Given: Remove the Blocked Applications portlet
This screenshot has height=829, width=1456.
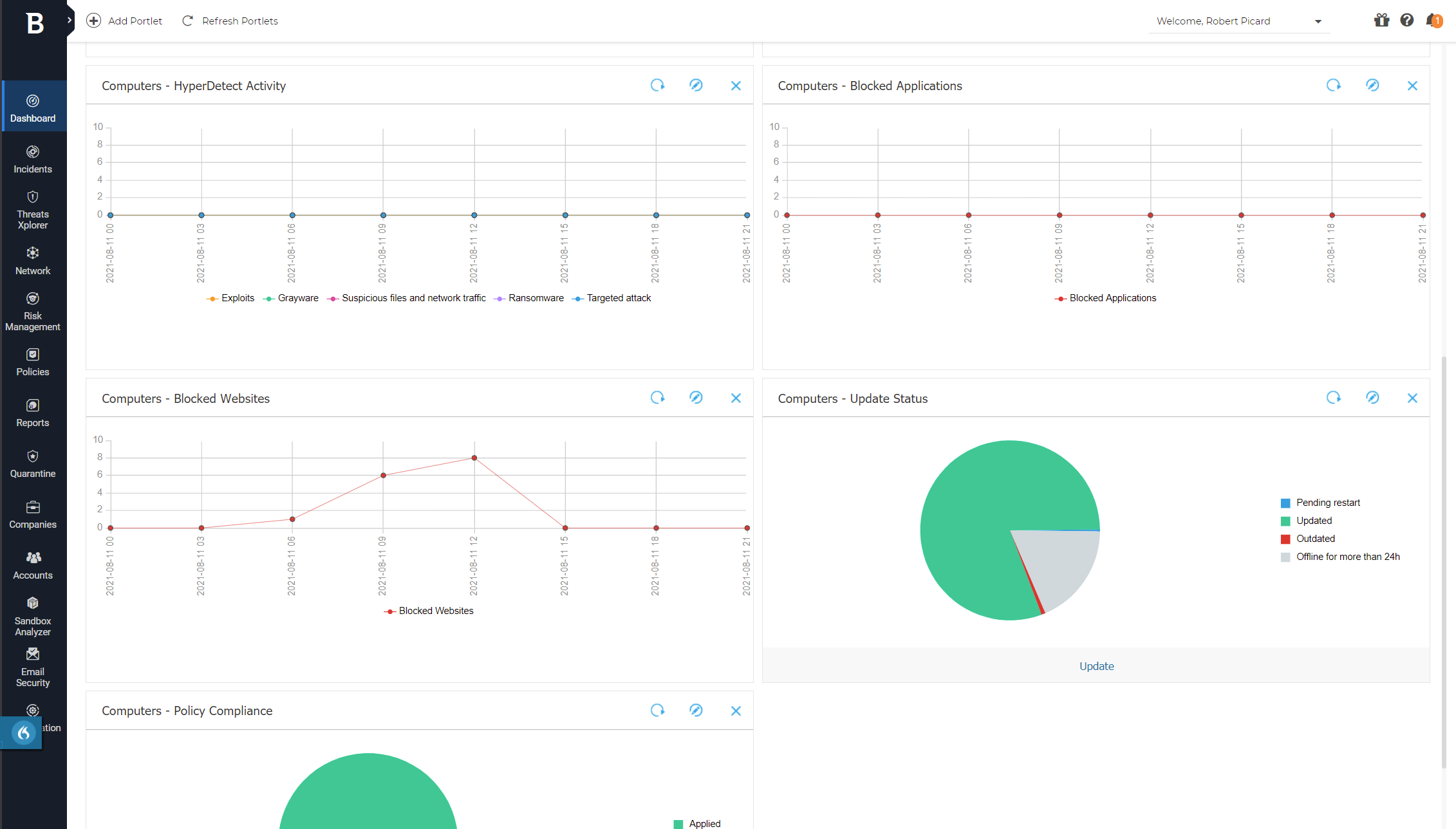Looking at the screenshot, I should [x=1412, y=86].
